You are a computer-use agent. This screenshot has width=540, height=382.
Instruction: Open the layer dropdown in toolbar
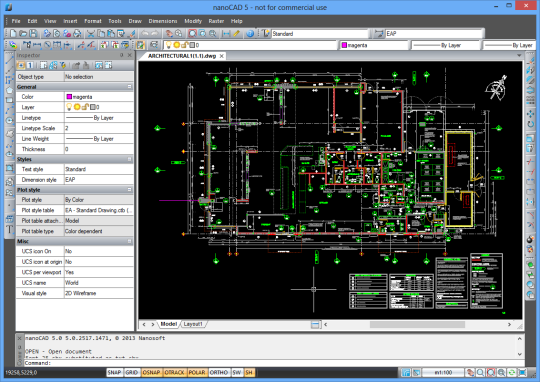[250, 45]
